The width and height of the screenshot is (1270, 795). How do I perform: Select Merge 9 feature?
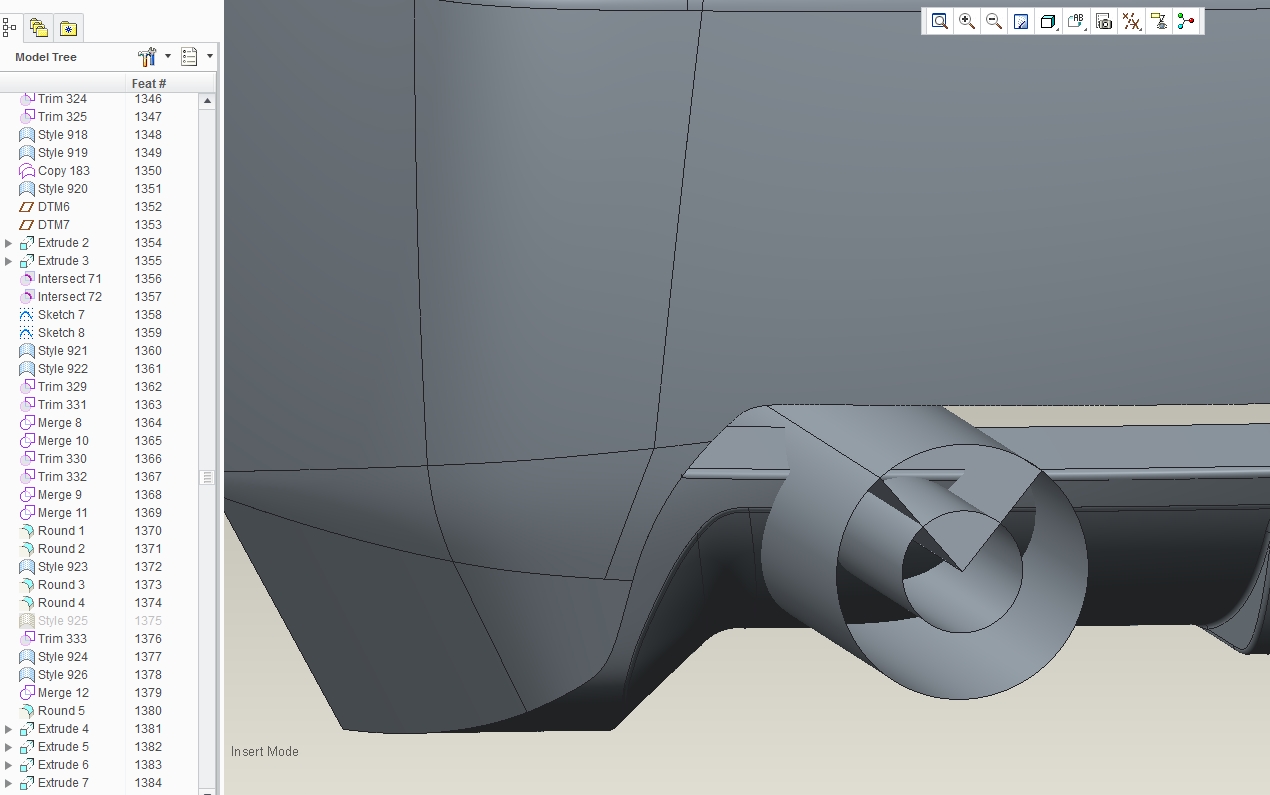60,495
